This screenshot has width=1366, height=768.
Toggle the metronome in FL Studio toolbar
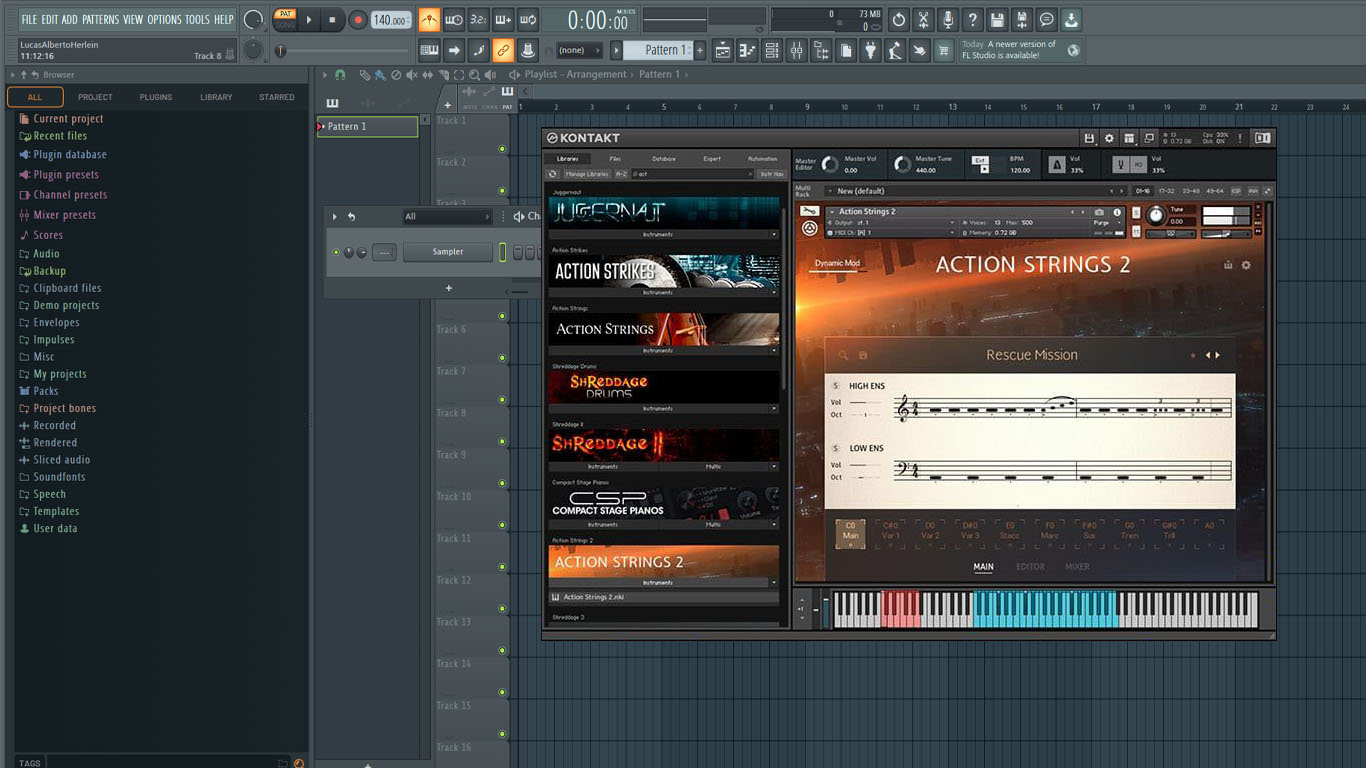pos(429,19)
